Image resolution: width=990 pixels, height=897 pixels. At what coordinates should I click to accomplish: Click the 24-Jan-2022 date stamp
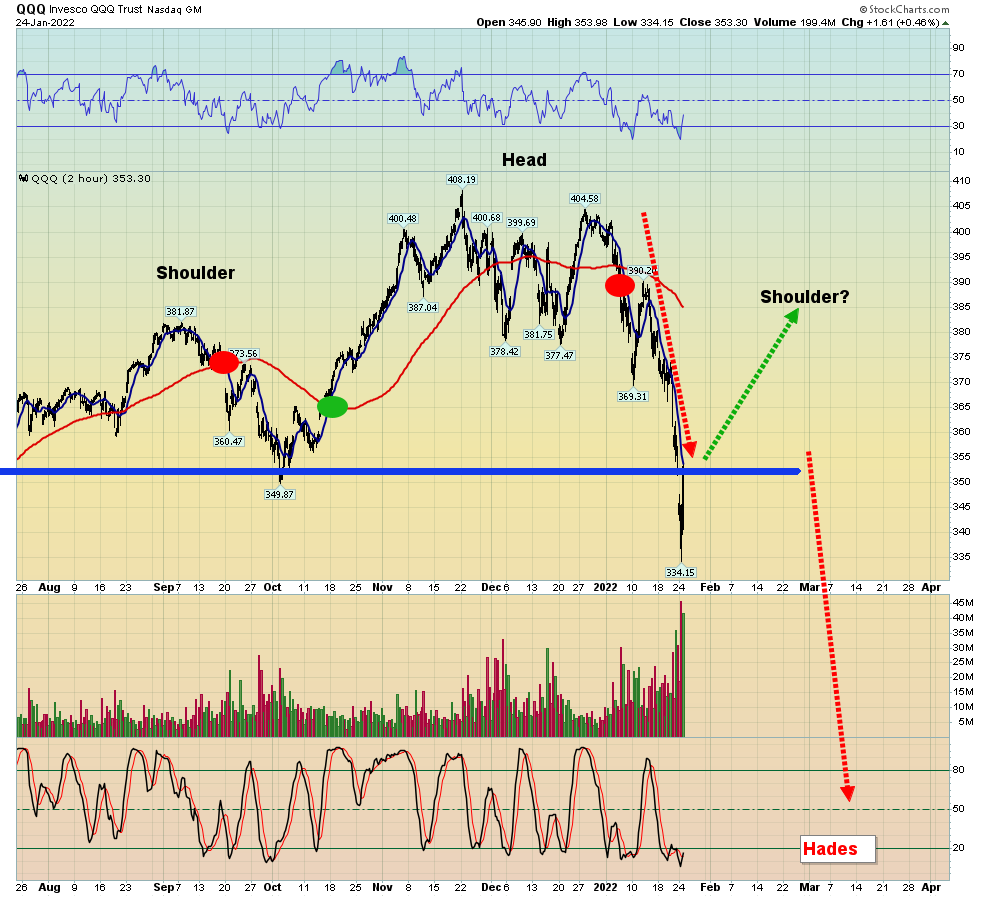click(45, 22)
